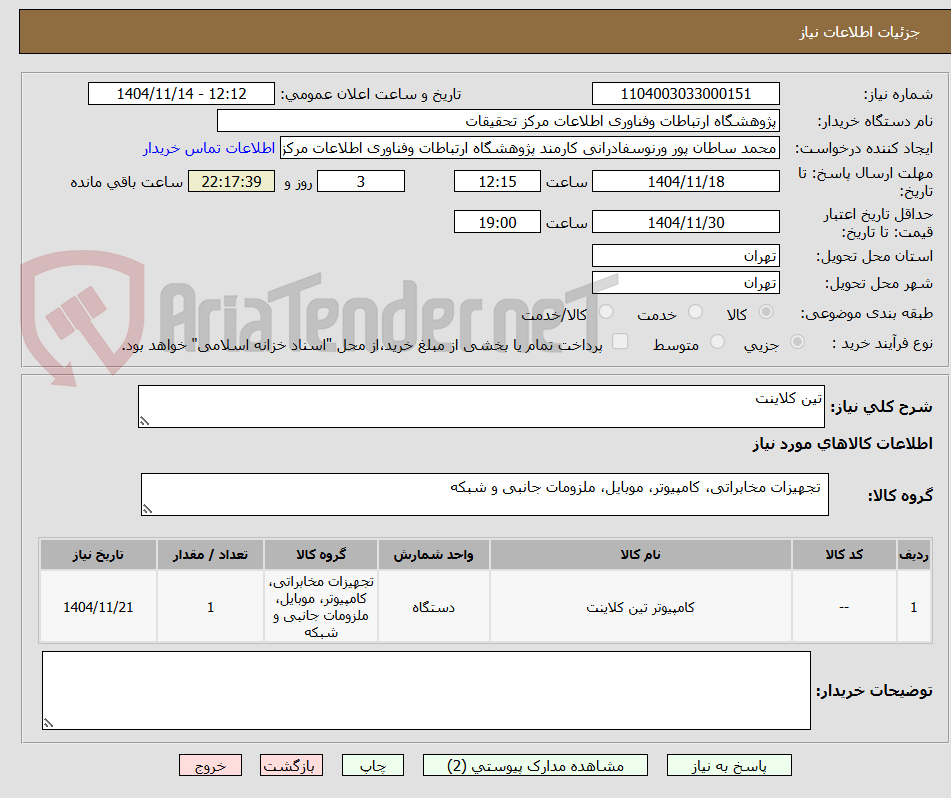Click the توضیحات خریدار text area
Viewport: 951px width, 798px height.
(426, 691)
